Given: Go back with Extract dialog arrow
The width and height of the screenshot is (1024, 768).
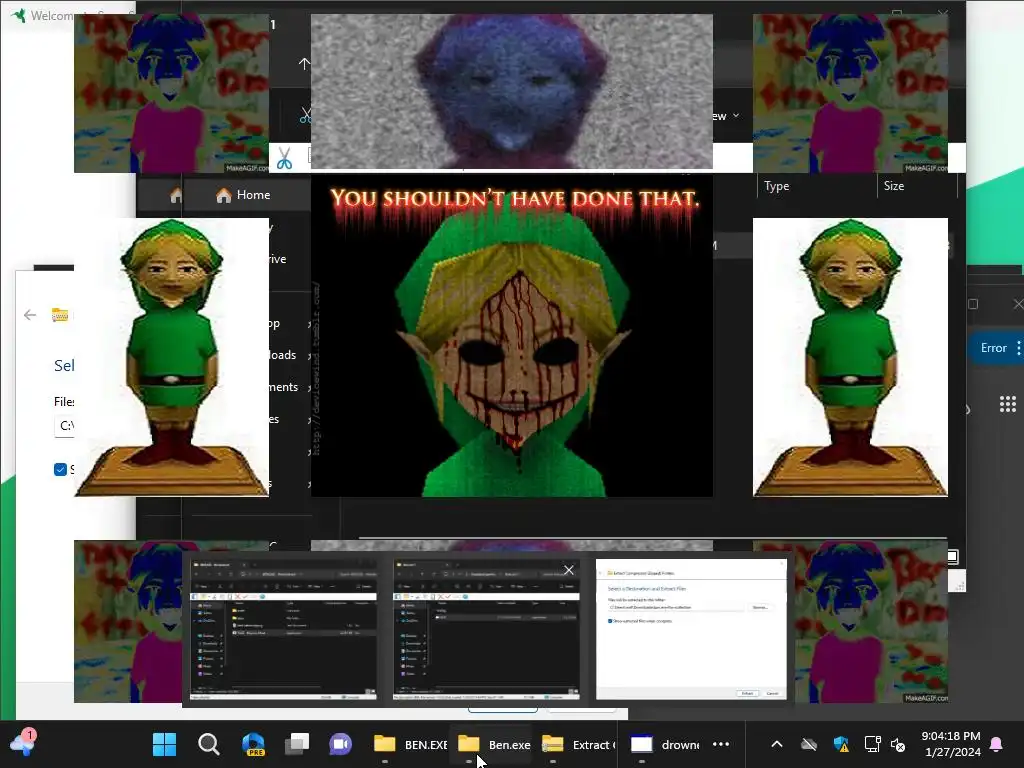Looking at the screenshot, I should (x=30, y=315).
